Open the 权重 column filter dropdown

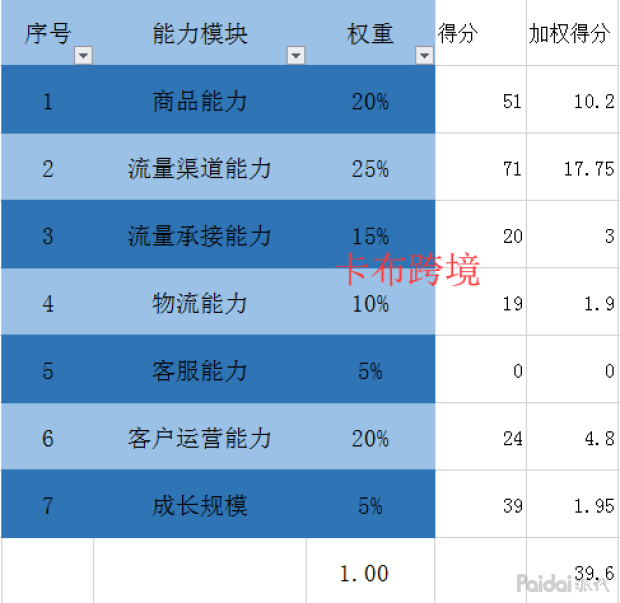click(x=424, y=56)
